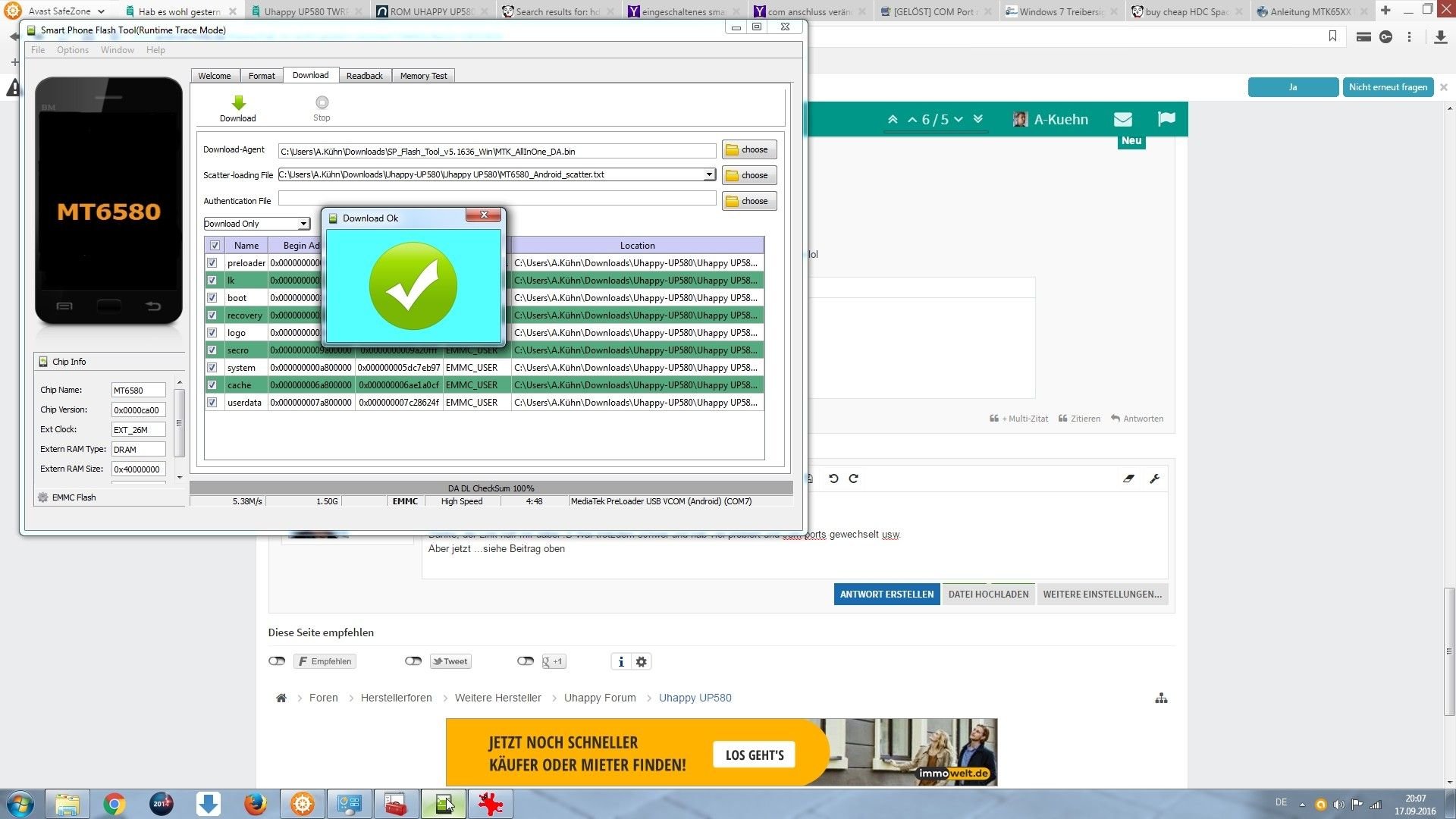Open the Help menu in Flash Tool

155,50
